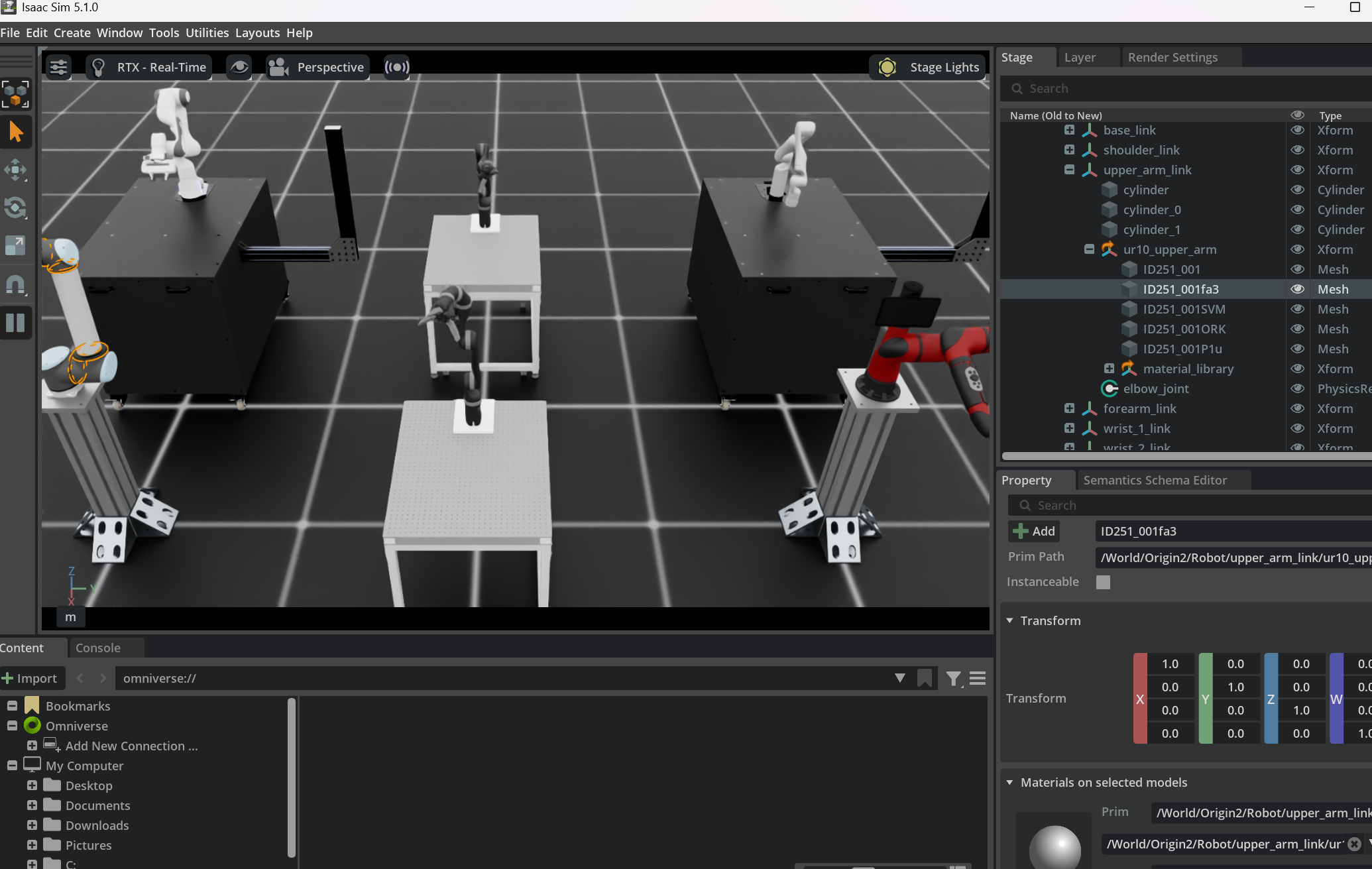Click the pause simulation button

tap(15, 323)
